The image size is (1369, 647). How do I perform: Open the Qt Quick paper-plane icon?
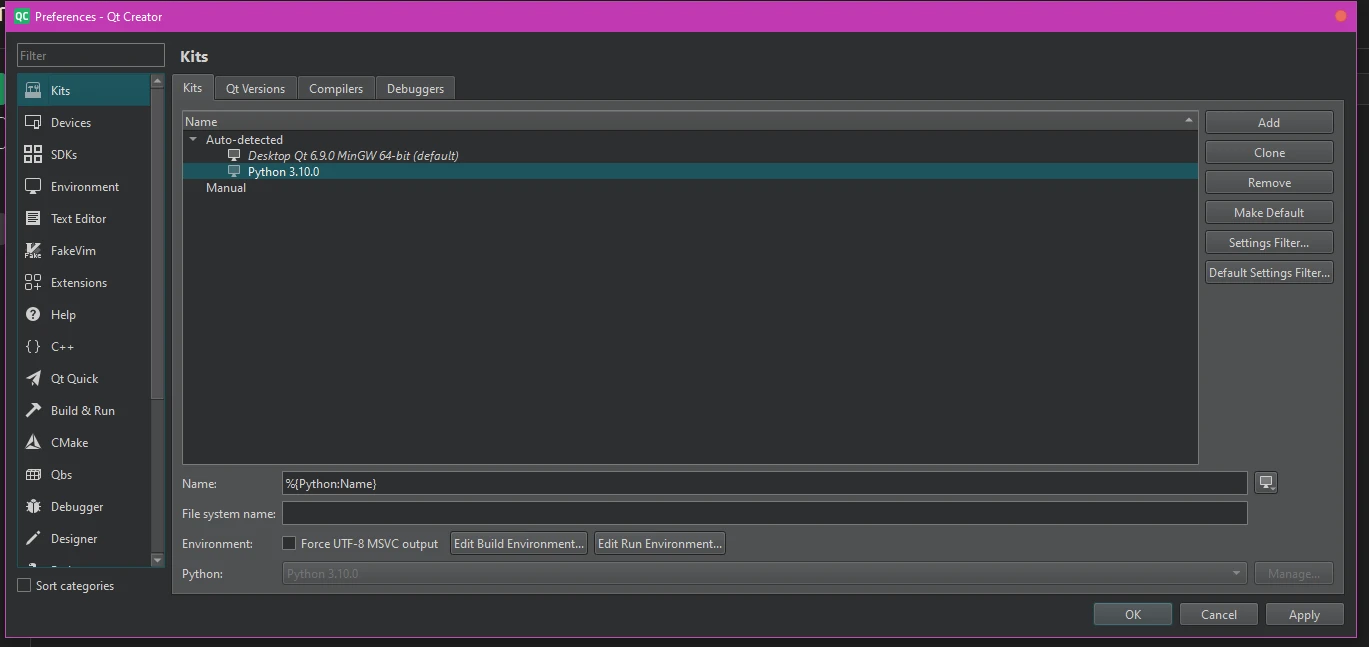point(33,378)
